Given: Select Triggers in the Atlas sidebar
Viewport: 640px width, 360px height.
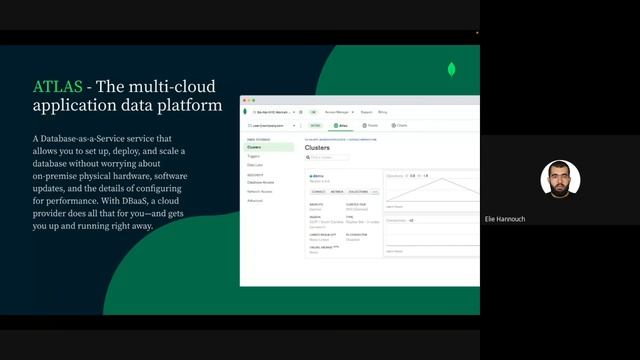Looking at the screenshot, I should pyautogui.click(x=253, y=156).
